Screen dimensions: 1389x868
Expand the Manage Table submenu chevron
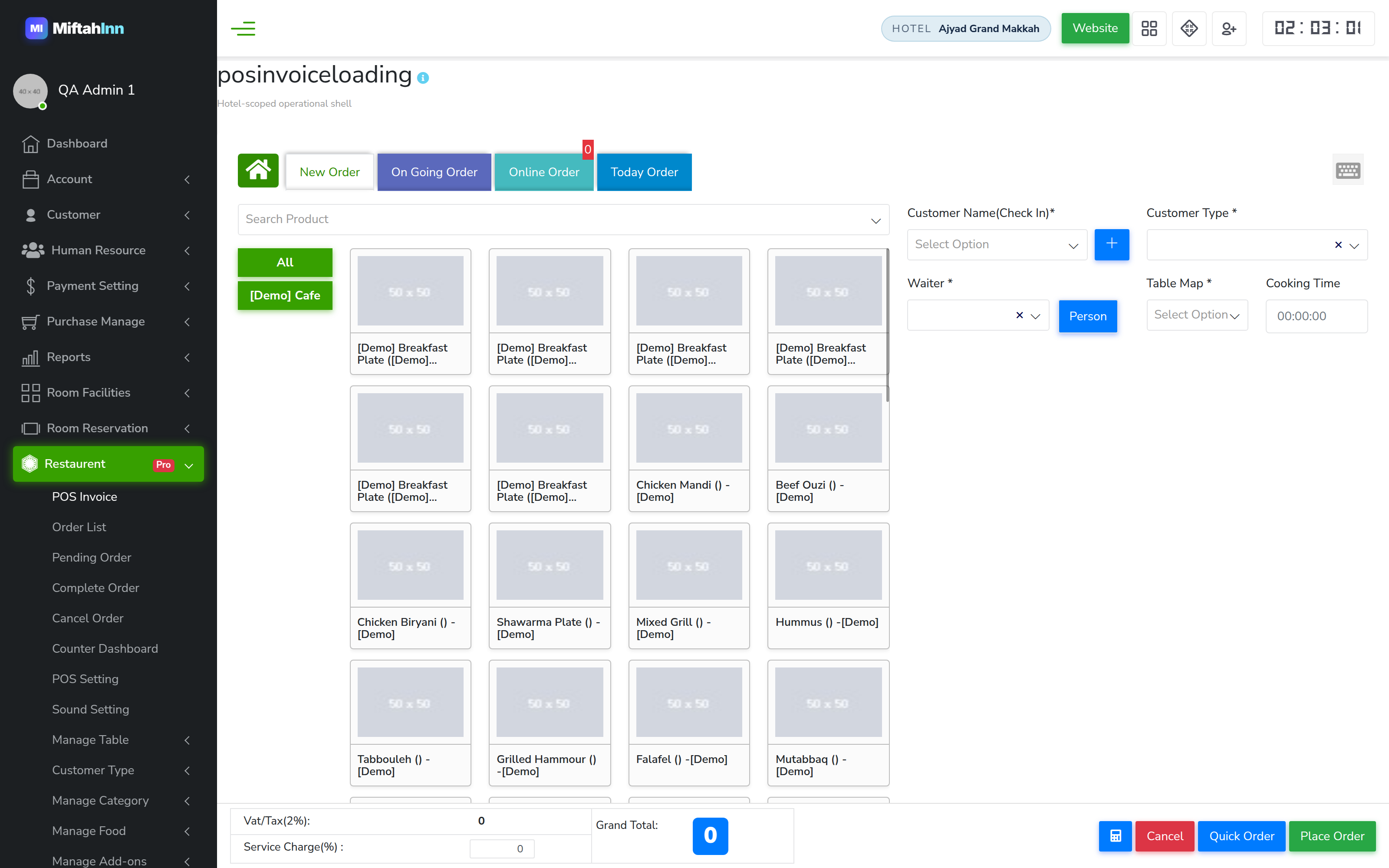187,740
